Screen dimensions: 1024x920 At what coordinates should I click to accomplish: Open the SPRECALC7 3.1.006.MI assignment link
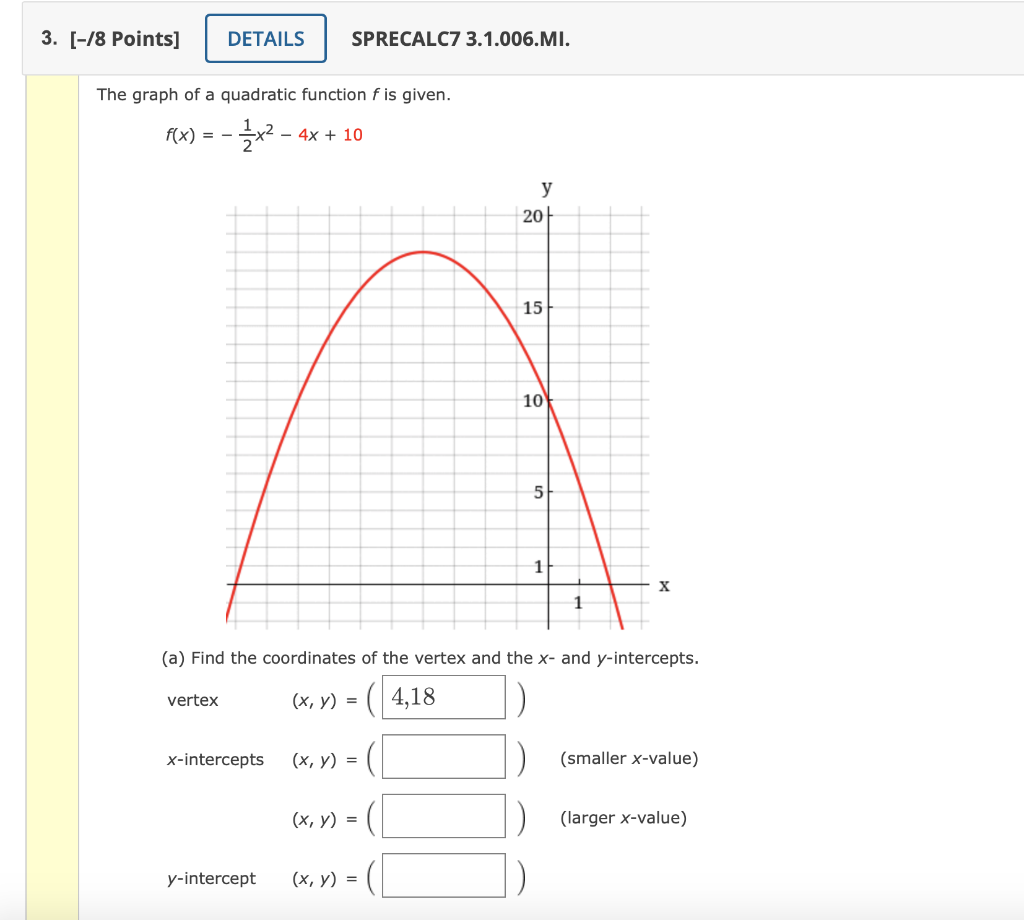pos(459,40)
